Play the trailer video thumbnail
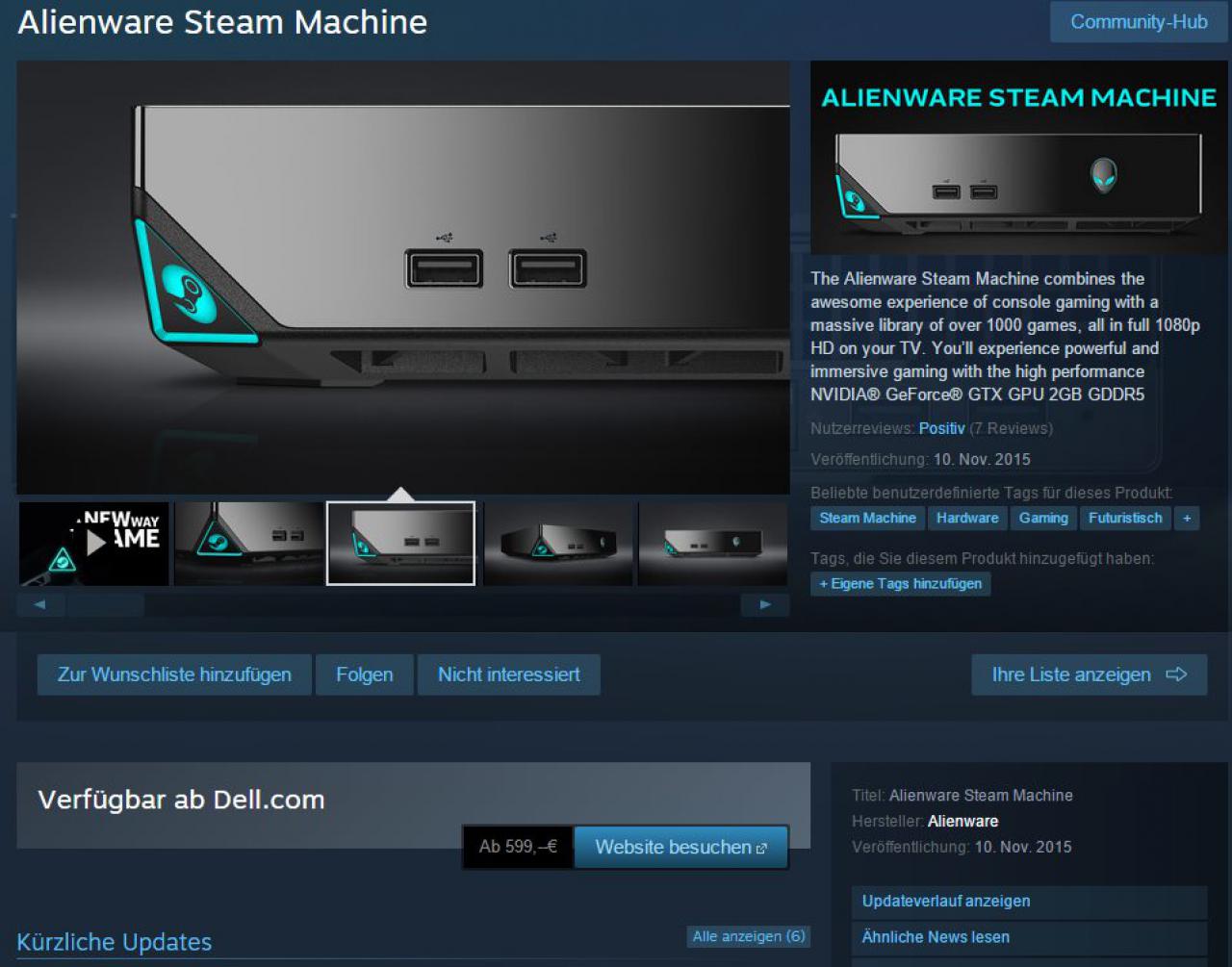 click(x=94, y=543)
